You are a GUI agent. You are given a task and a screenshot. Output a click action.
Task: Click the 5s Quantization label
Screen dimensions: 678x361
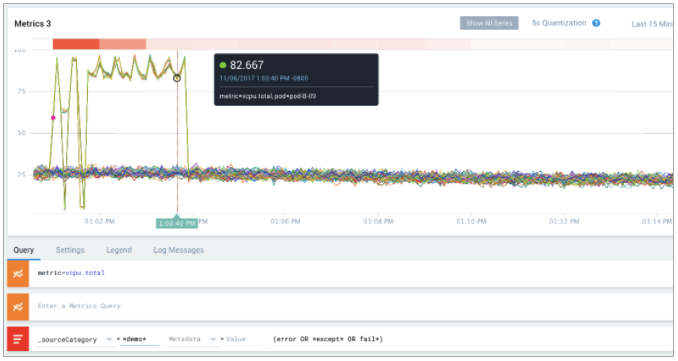click(559, 23)
